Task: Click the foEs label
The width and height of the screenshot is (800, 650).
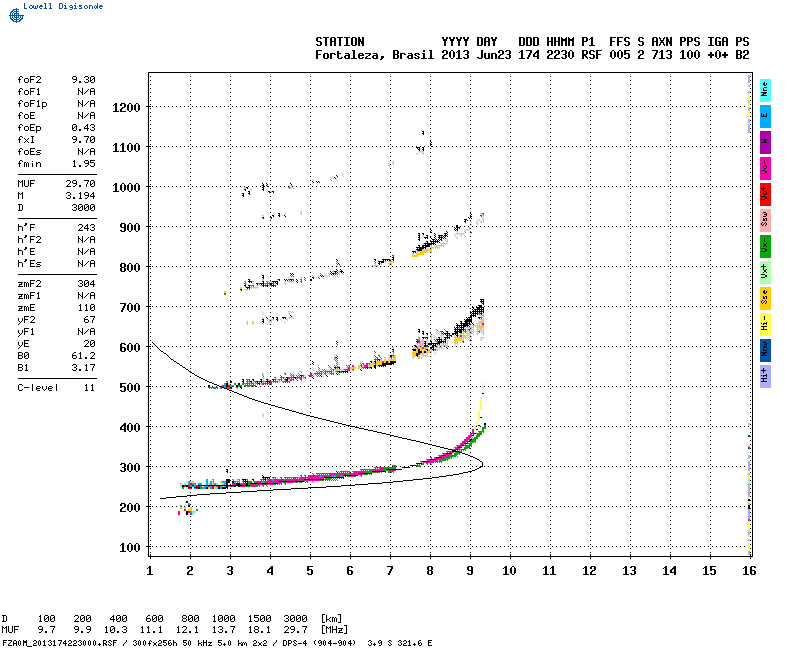Action: (29, 152)
